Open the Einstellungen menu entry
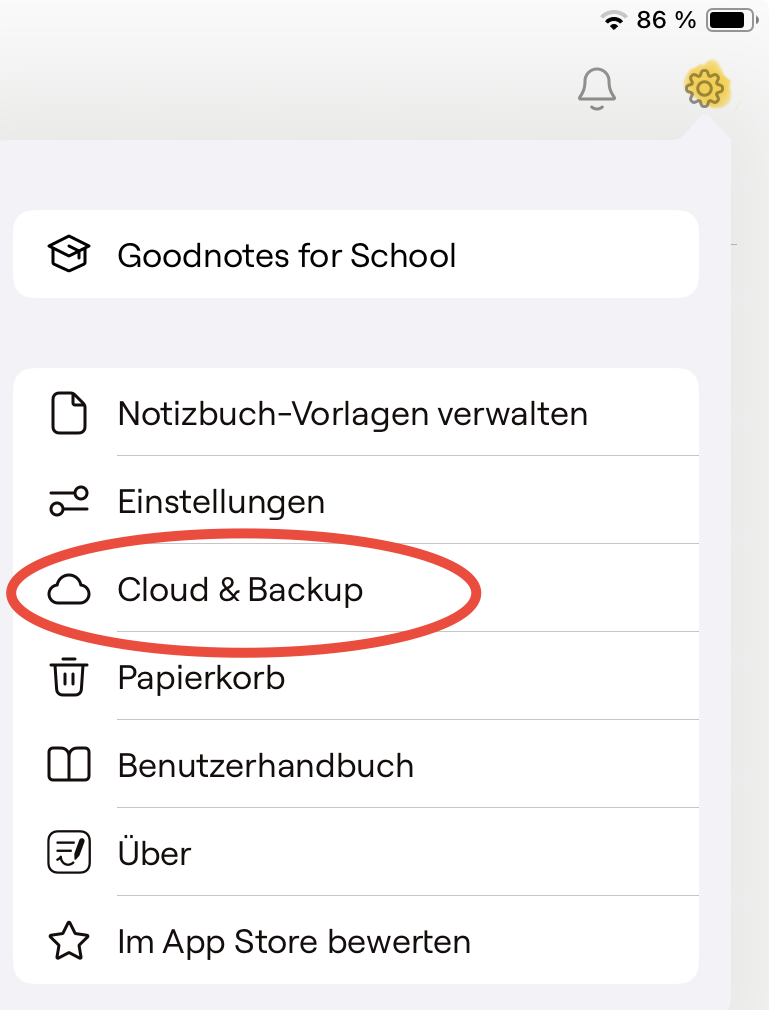This screenshot has width=769, height=1010. pos(221,501)
